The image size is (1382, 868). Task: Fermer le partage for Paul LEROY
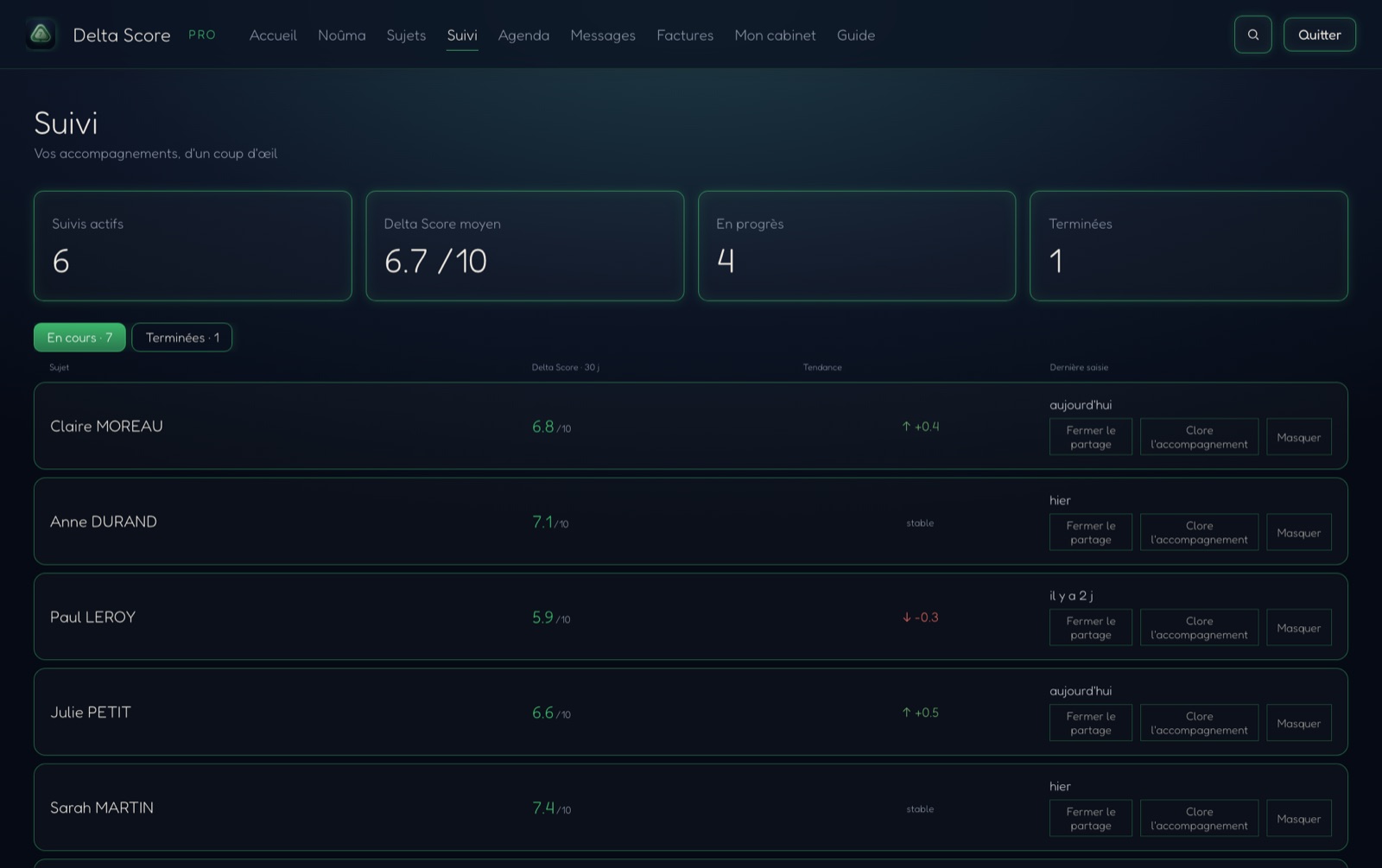coord(1091,628)
